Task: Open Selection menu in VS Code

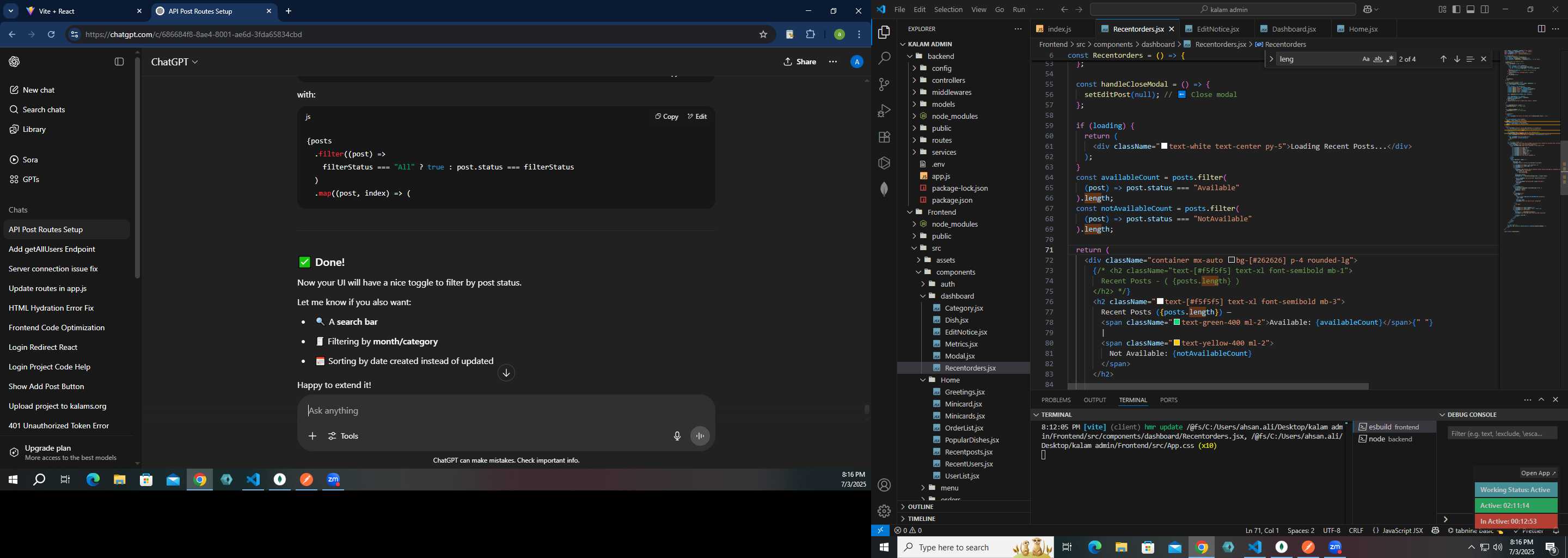Action: click(948, 10)
